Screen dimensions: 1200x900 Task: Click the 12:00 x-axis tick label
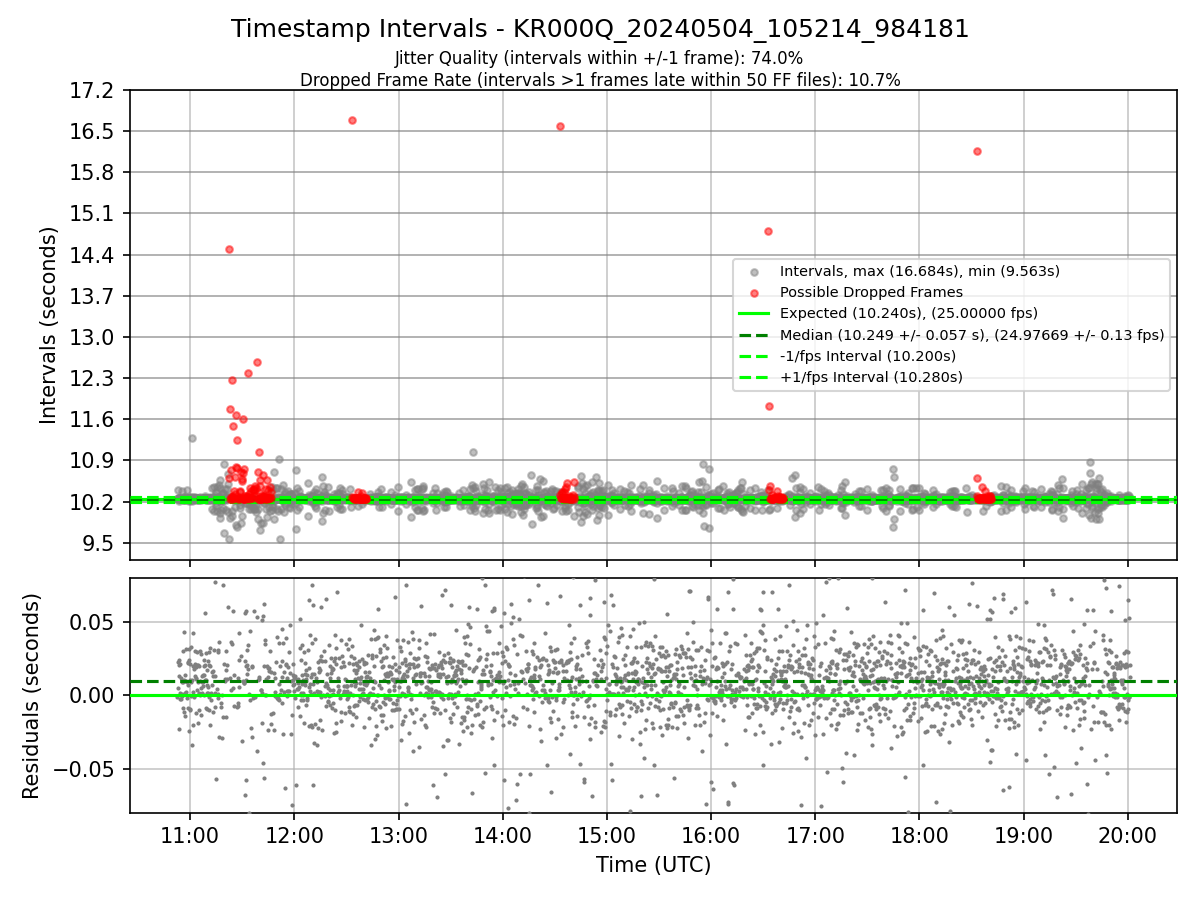294,835
